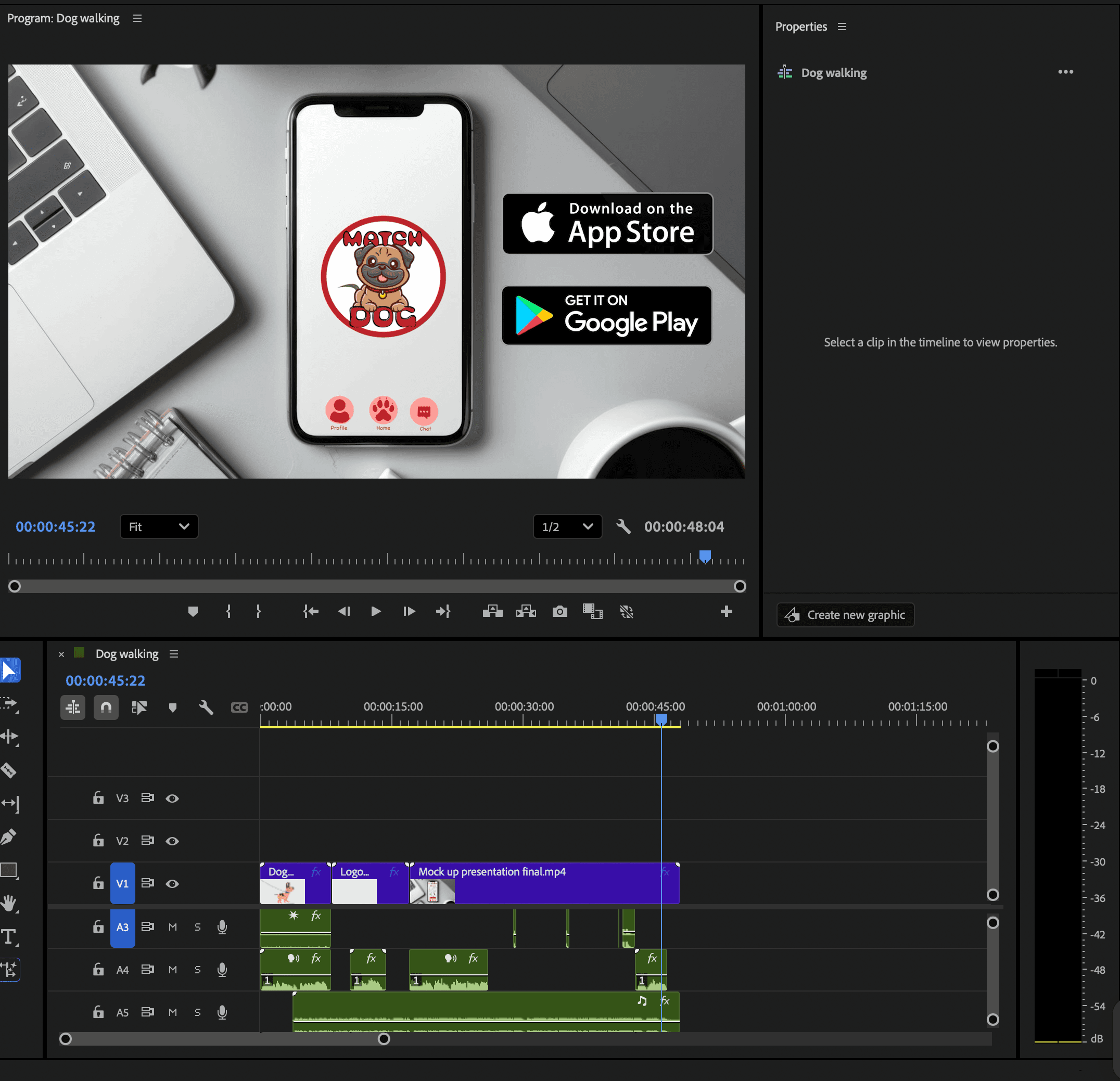The width and height of the screenshot is (1120, 1081).
Task: Select the Razor tool
Action: [x=8, y=770]
